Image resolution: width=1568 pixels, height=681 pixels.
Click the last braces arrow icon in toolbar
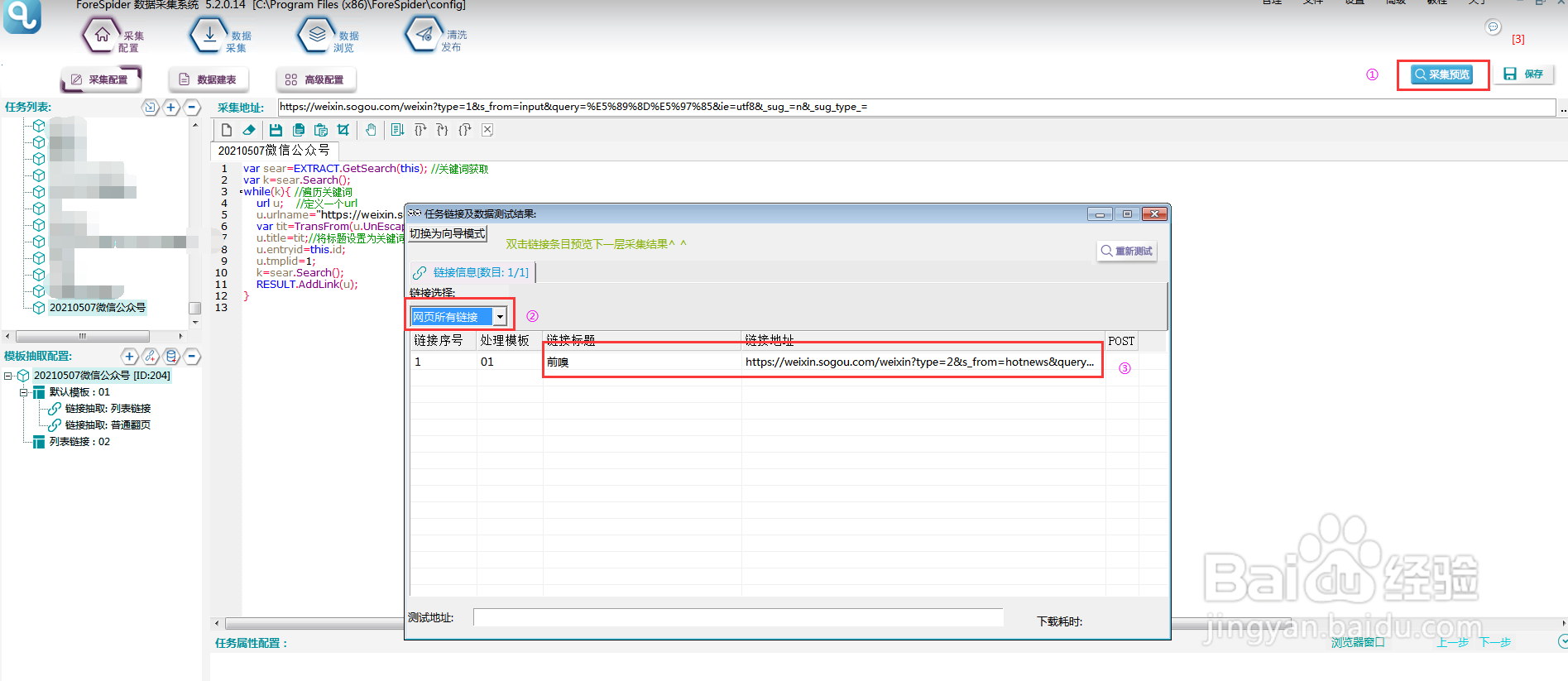[x=465, y=130]
